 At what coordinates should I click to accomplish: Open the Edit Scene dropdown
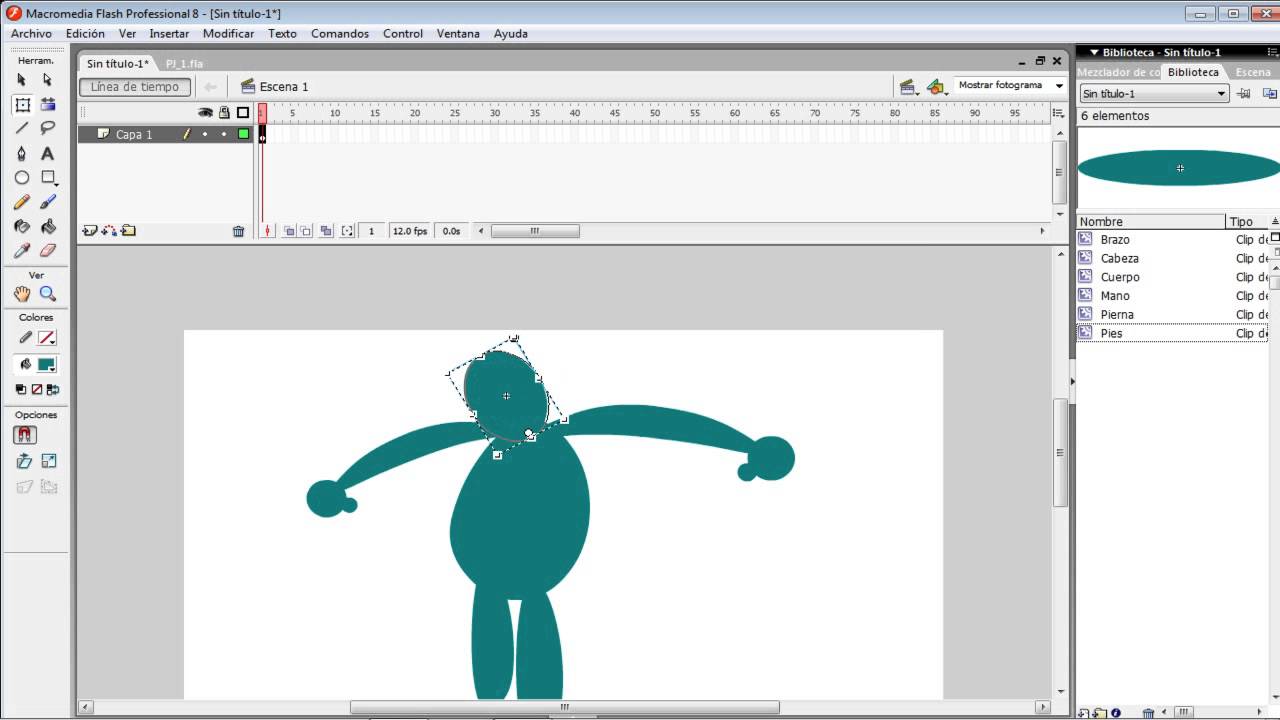coord(908,87)
